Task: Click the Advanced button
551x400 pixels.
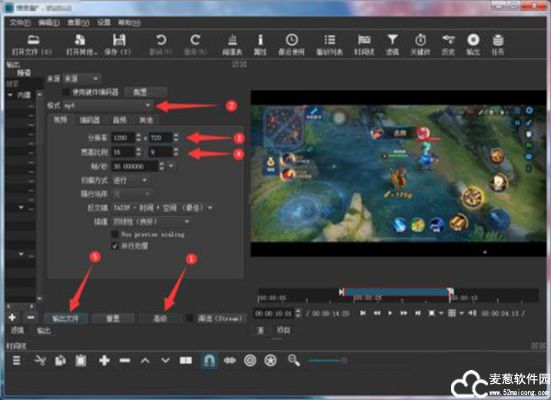Action: 160,318
